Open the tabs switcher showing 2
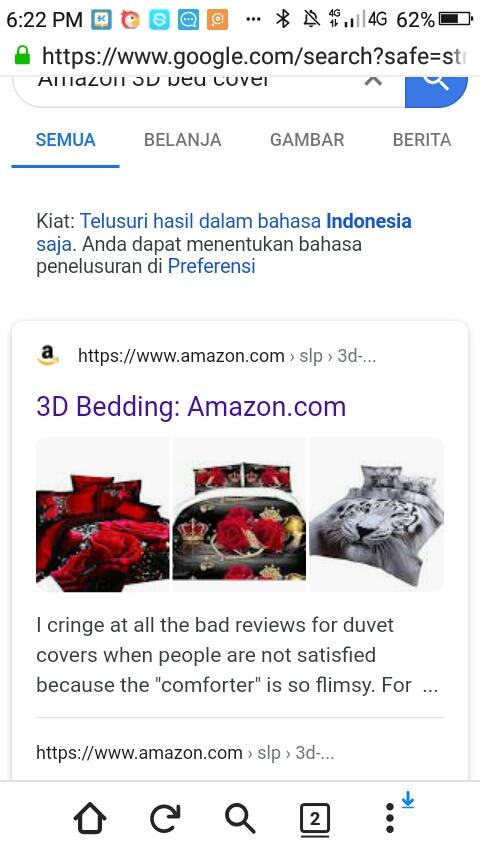Image resolution: width=480 pixels, height=854 pixels. (315, 819)
